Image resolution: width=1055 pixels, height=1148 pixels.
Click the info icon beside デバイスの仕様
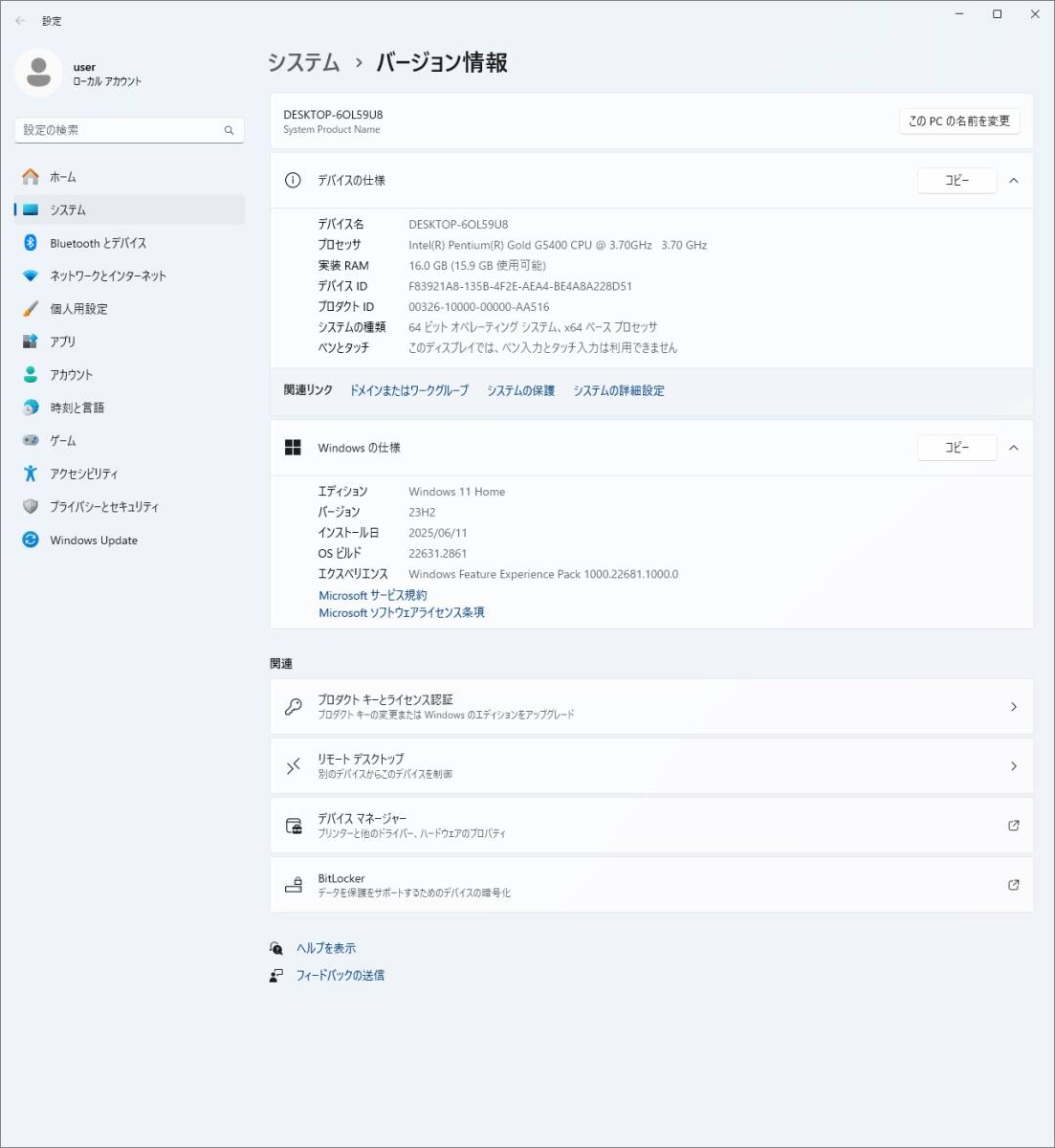click(294, 180)
